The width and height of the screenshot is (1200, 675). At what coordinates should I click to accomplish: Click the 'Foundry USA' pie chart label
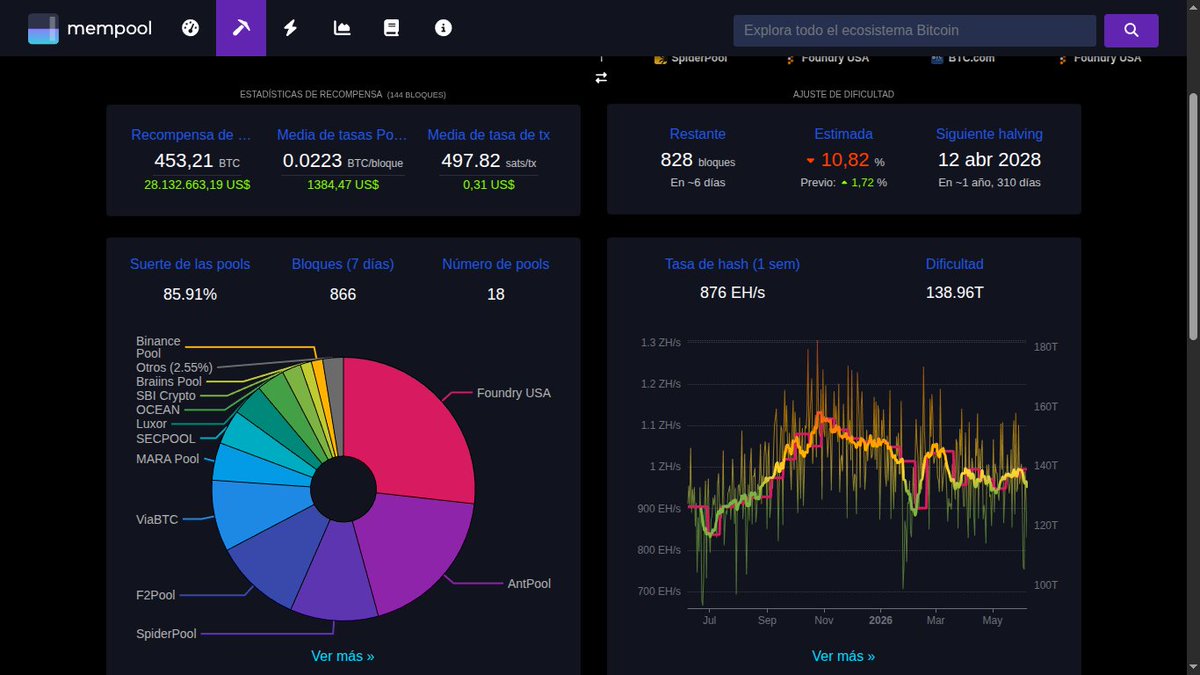(x=513, y=393)
